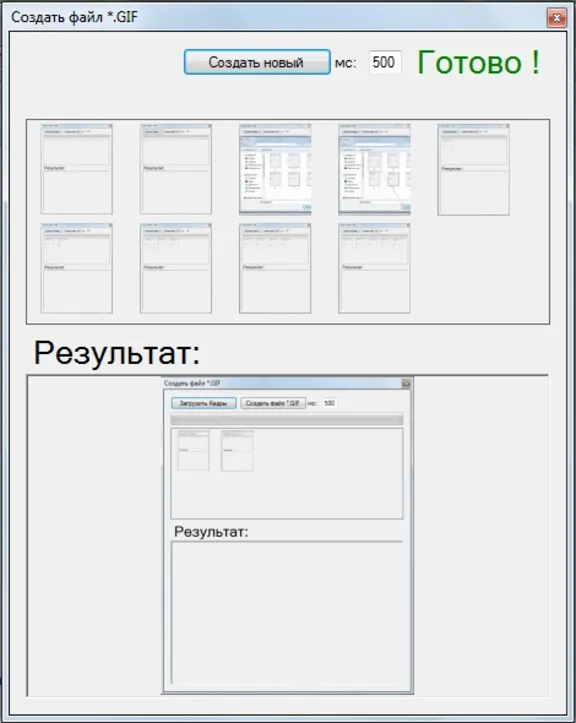Viewport: 576px width, 723px height.
Task: Click the Загрузить Кадры button in result preview
Action: coord(204,403)
